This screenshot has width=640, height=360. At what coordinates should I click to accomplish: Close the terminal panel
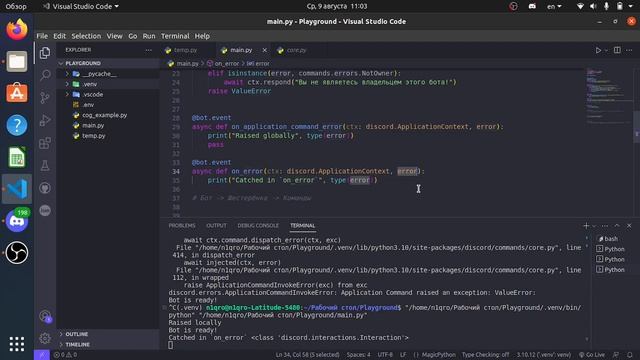[x=629, y=226]
